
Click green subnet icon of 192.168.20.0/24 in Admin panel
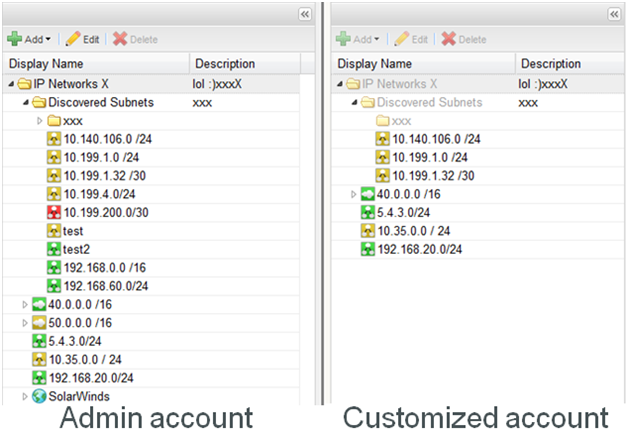point(39,378)
